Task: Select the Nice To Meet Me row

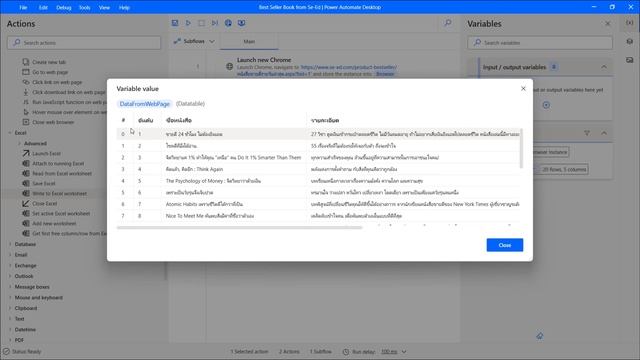Action: coord(318,216)
